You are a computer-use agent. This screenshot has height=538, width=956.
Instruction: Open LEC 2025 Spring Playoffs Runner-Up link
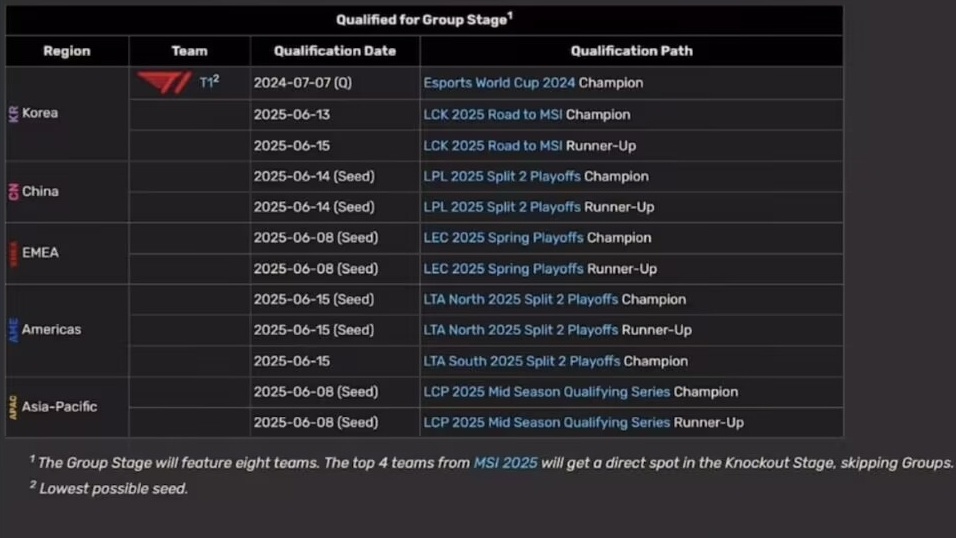503,269
